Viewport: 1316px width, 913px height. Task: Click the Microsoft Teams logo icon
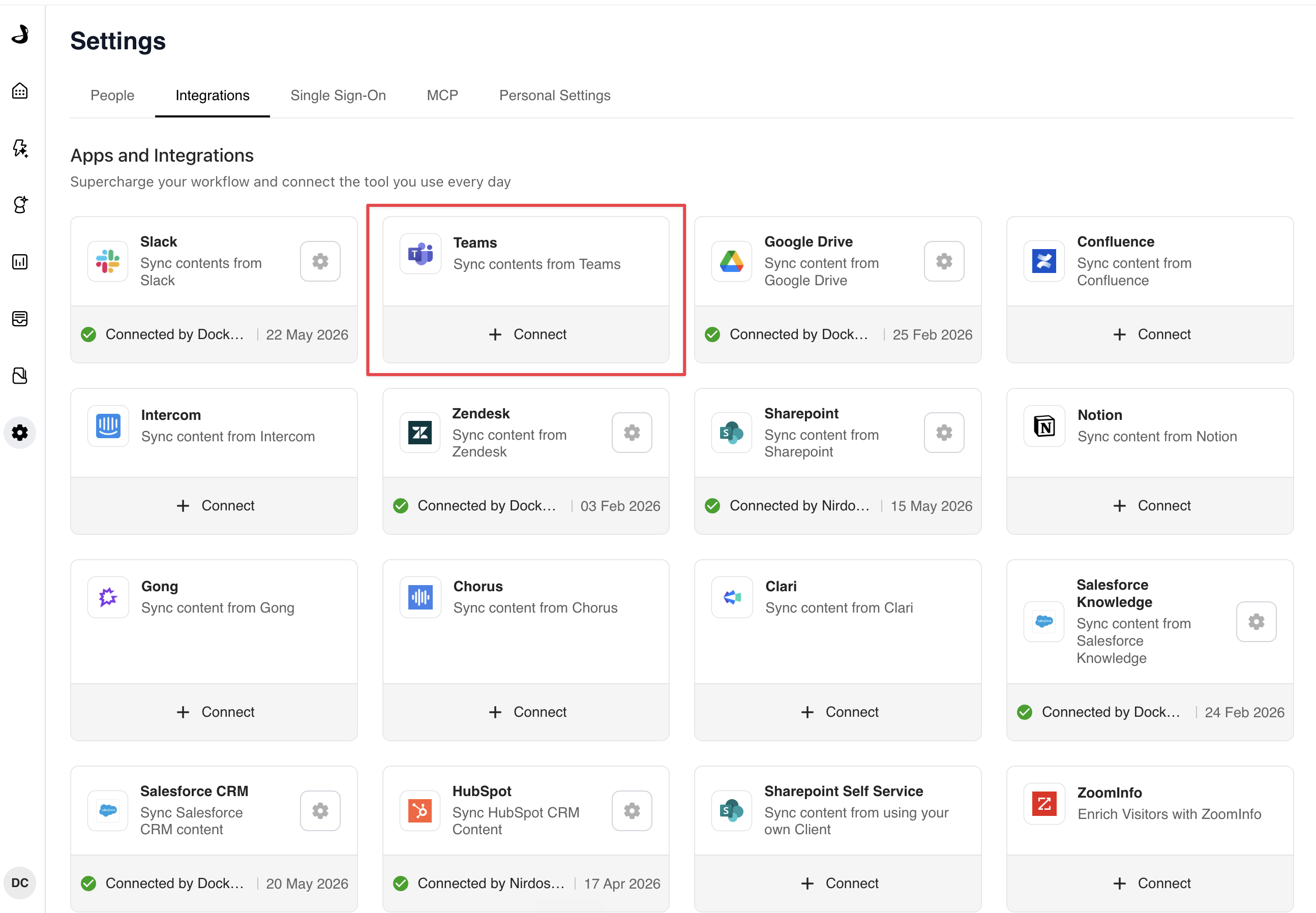[421, 254]
